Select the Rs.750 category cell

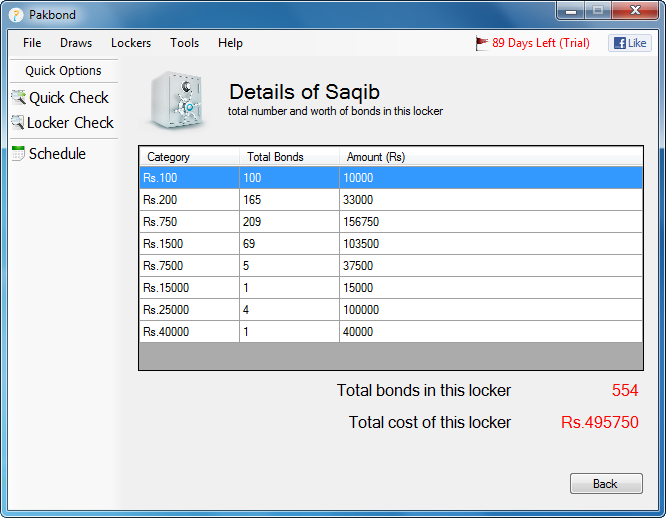click(x=189, y=222)
